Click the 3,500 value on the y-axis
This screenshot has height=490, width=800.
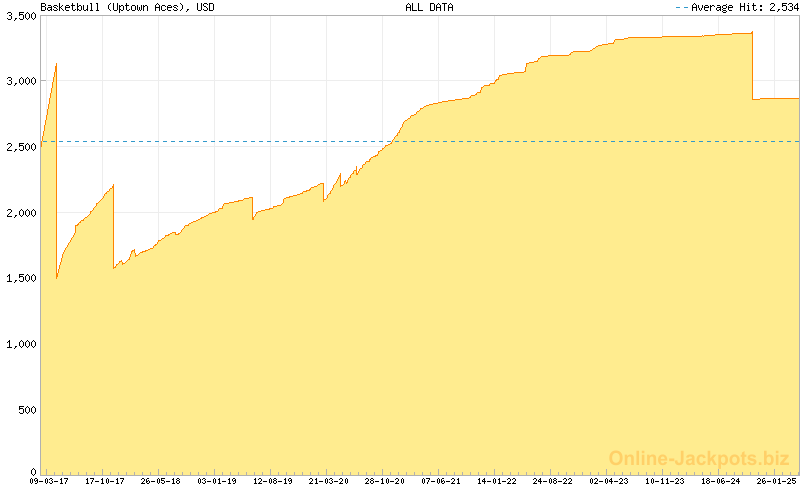(19, 18)
